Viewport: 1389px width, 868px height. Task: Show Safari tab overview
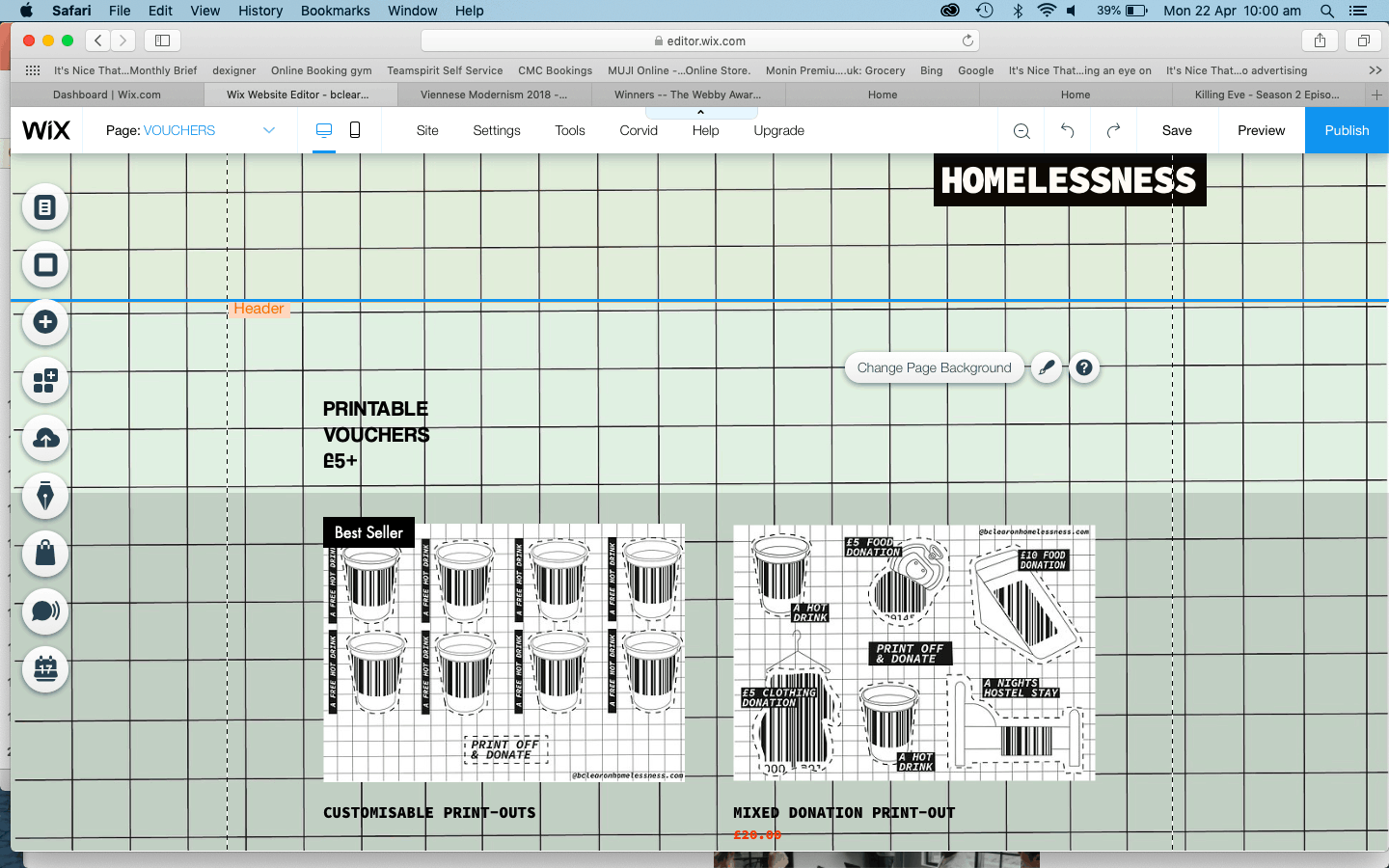pos(1364,41)
